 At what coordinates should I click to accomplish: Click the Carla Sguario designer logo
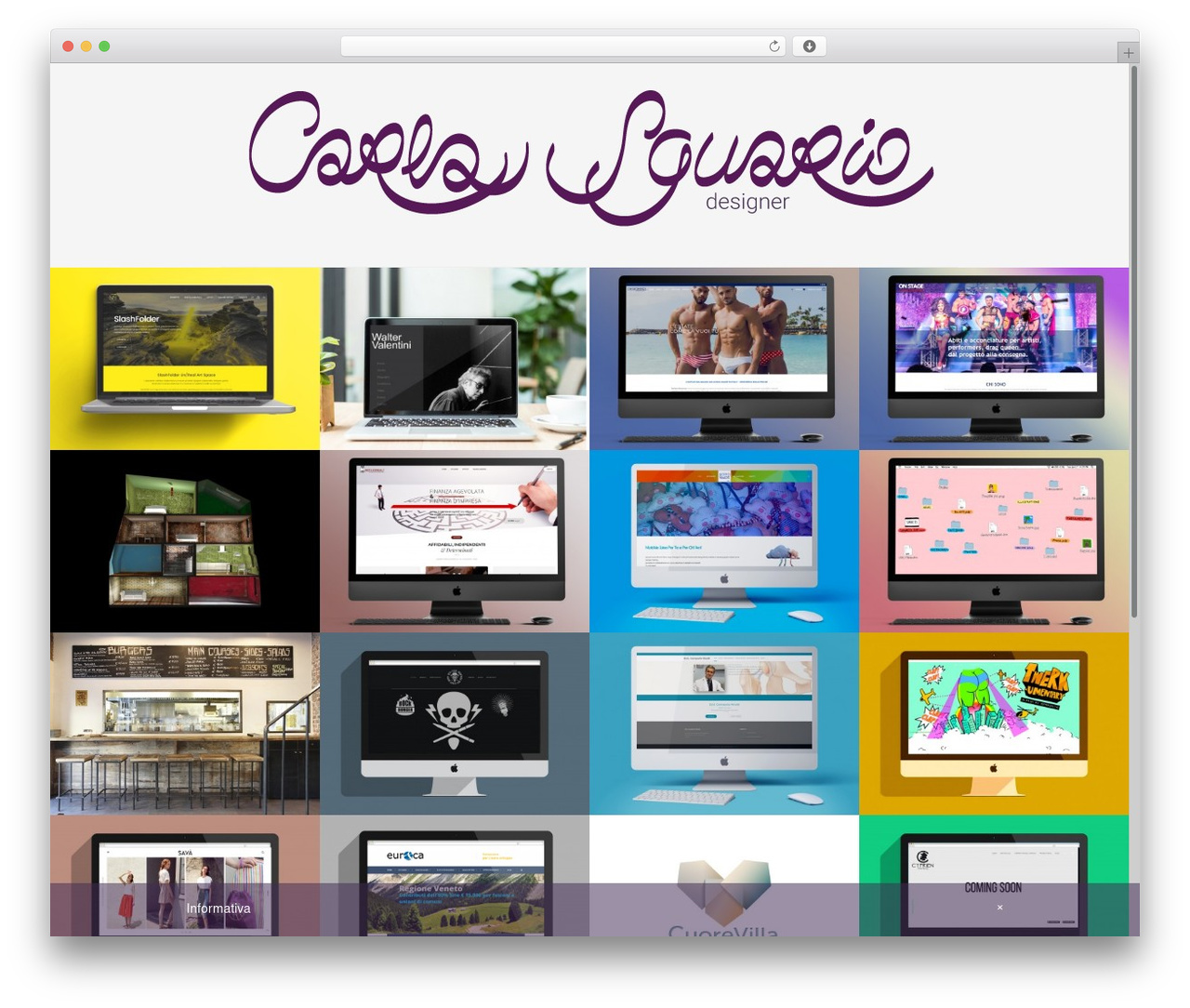(591, 158)
